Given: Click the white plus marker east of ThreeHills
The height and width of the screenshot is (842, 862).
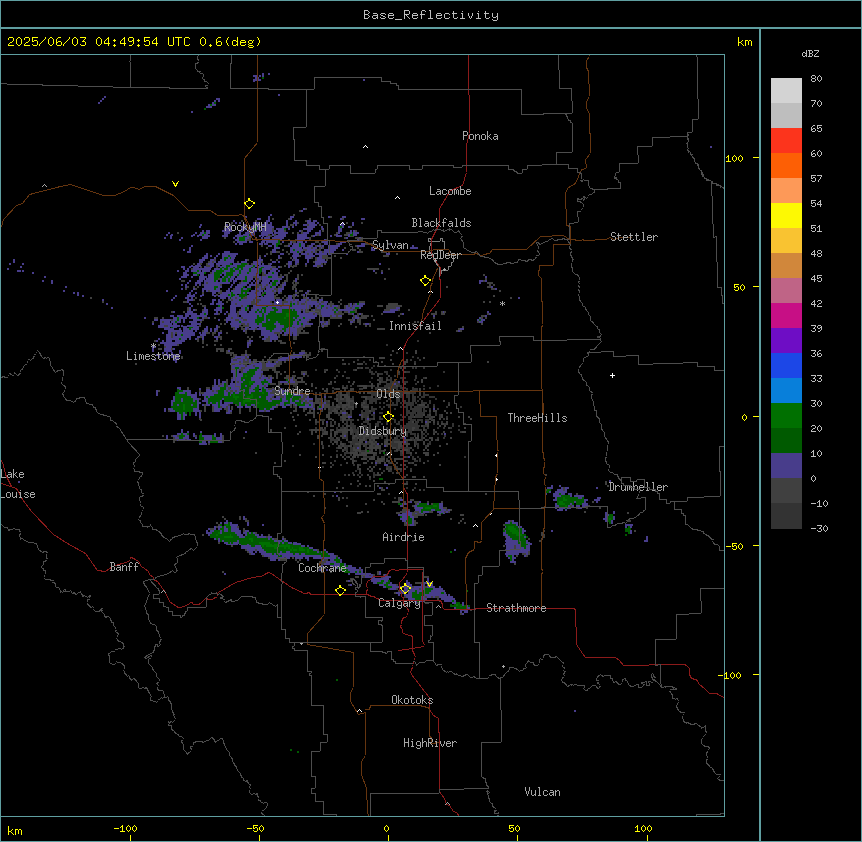Looking at the screenshot, I should pyautogui.click(x=612, y=375).
